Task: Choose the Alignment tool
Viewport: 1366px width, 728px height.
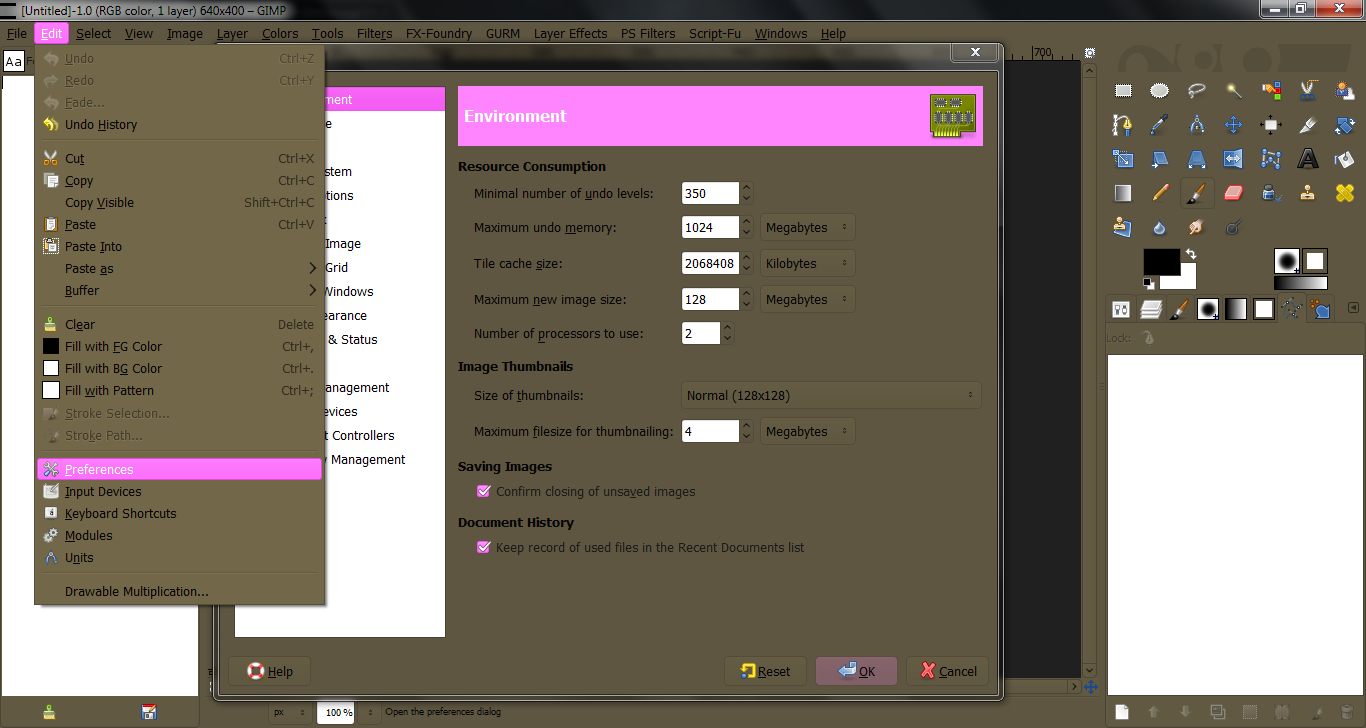Action: [x=1271, y=125]
